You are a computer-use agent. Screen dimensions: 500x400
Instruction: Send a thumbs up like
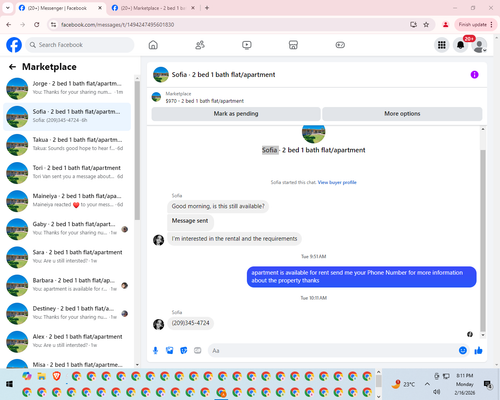point(478,350)
